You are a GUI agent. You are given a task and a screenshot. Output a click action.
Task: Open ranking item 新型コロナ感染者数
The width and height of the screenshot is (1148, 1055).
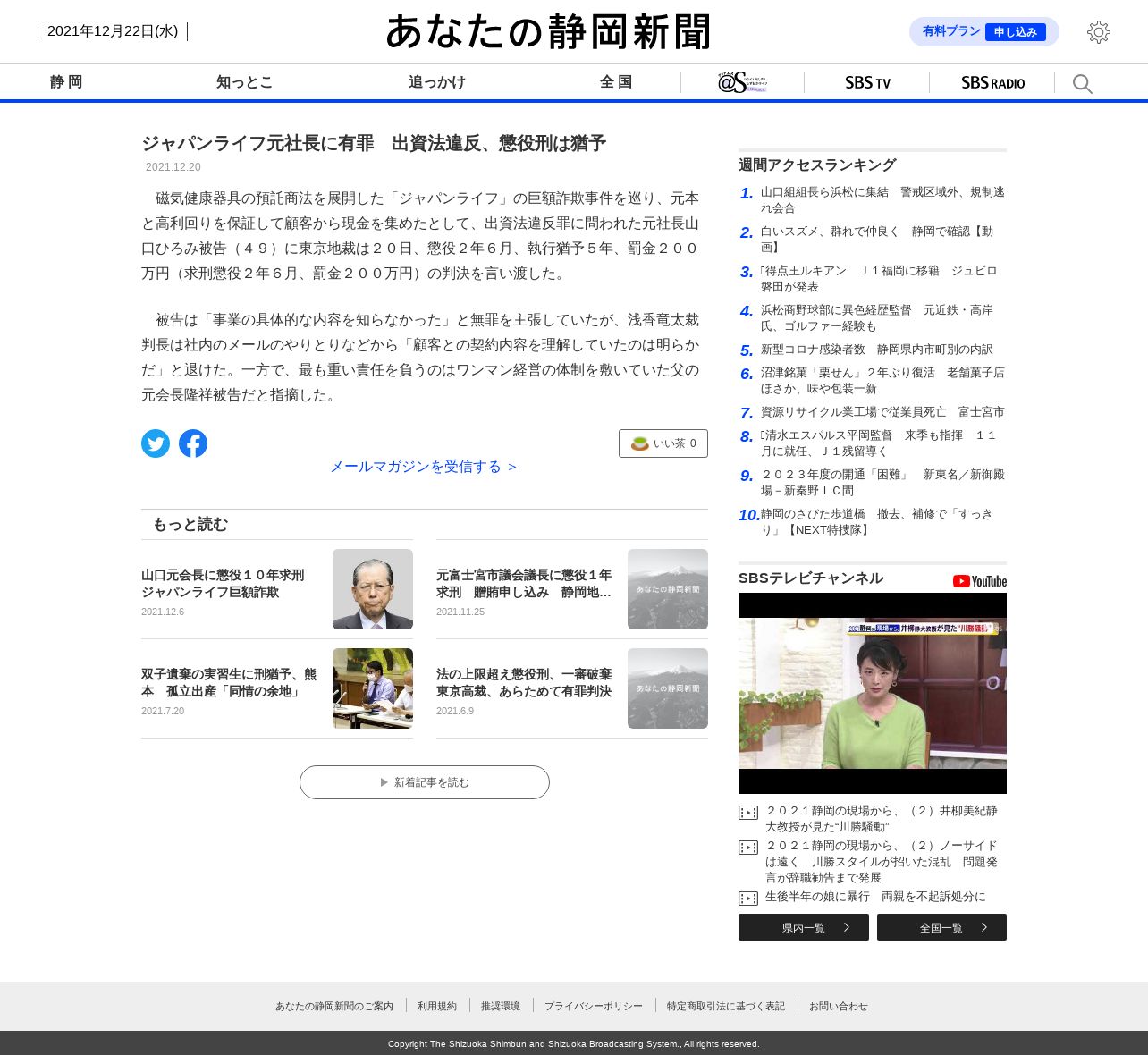click(x=877, y=350)
